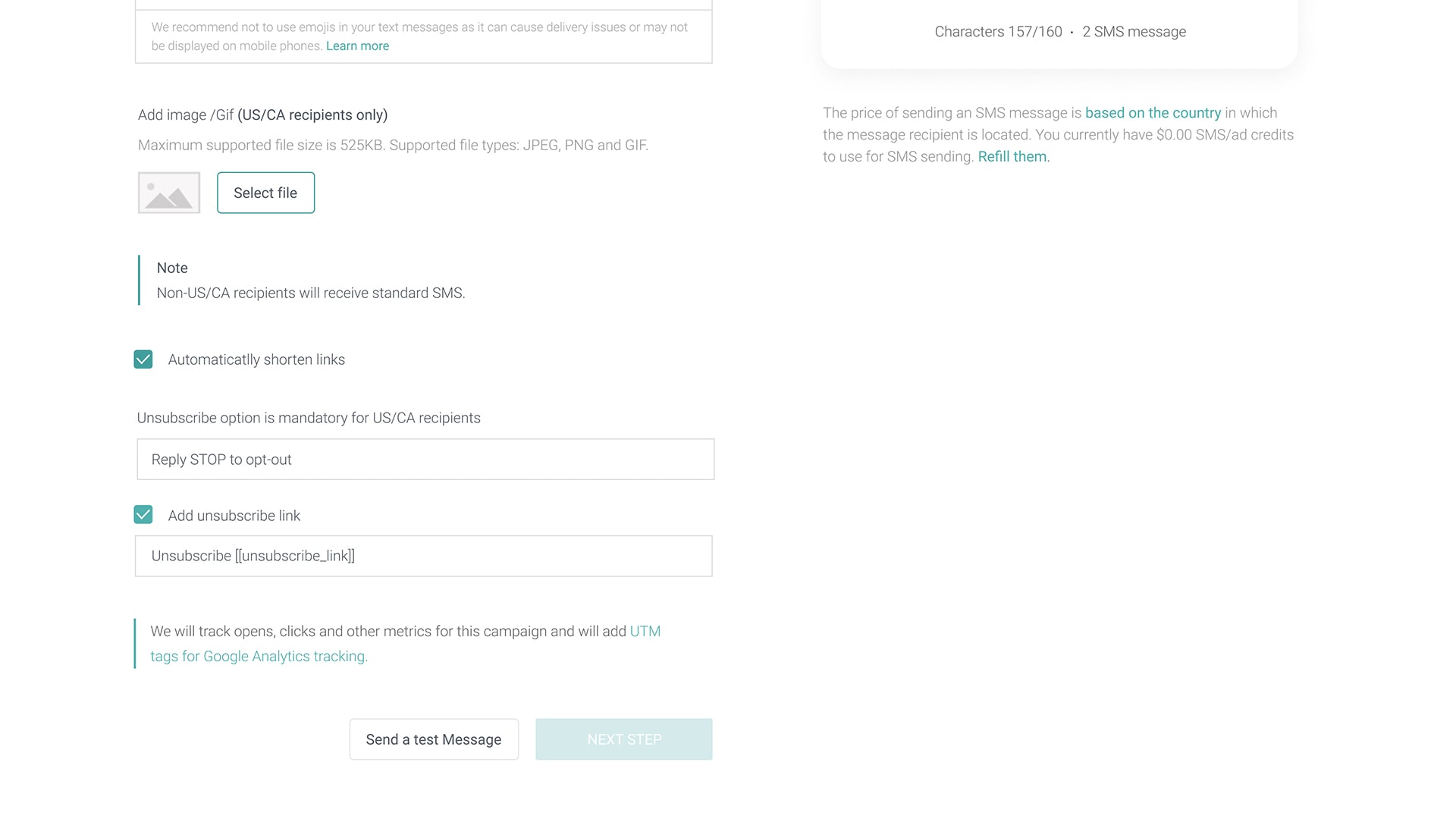This screenshot has width=1456, height=819.
Task: Click the Characters 157/160 counter text
Action: [x=998, y=32]
